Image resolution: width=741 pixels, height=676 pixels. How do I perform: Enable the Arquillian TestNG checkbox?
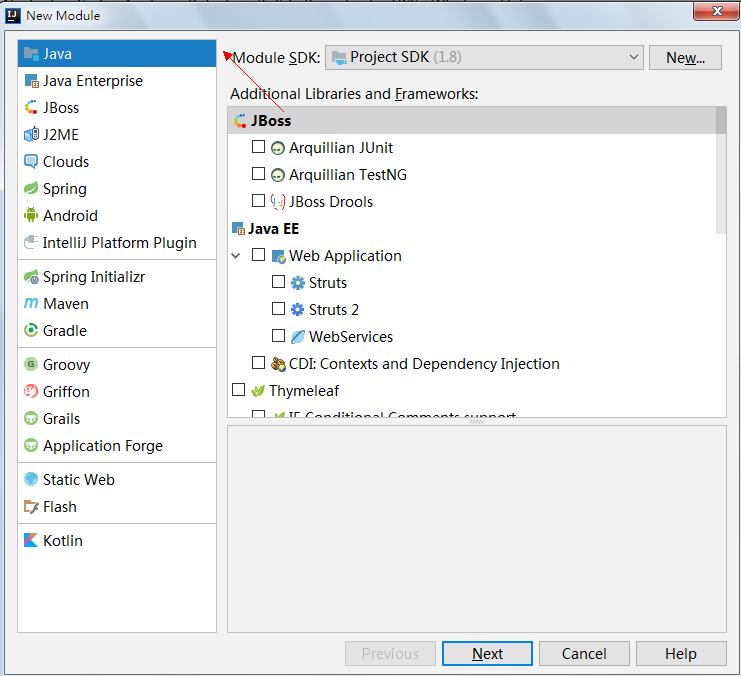(x=258, y=173)
